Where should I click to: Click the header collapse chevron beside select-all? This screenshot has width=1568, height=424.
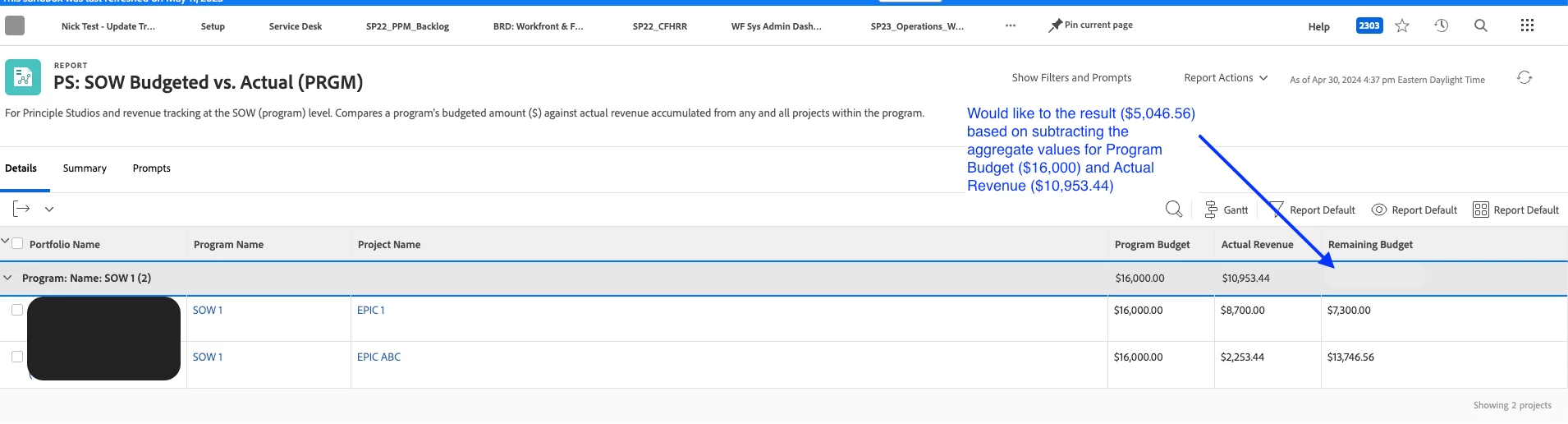[x=5, y=241]
